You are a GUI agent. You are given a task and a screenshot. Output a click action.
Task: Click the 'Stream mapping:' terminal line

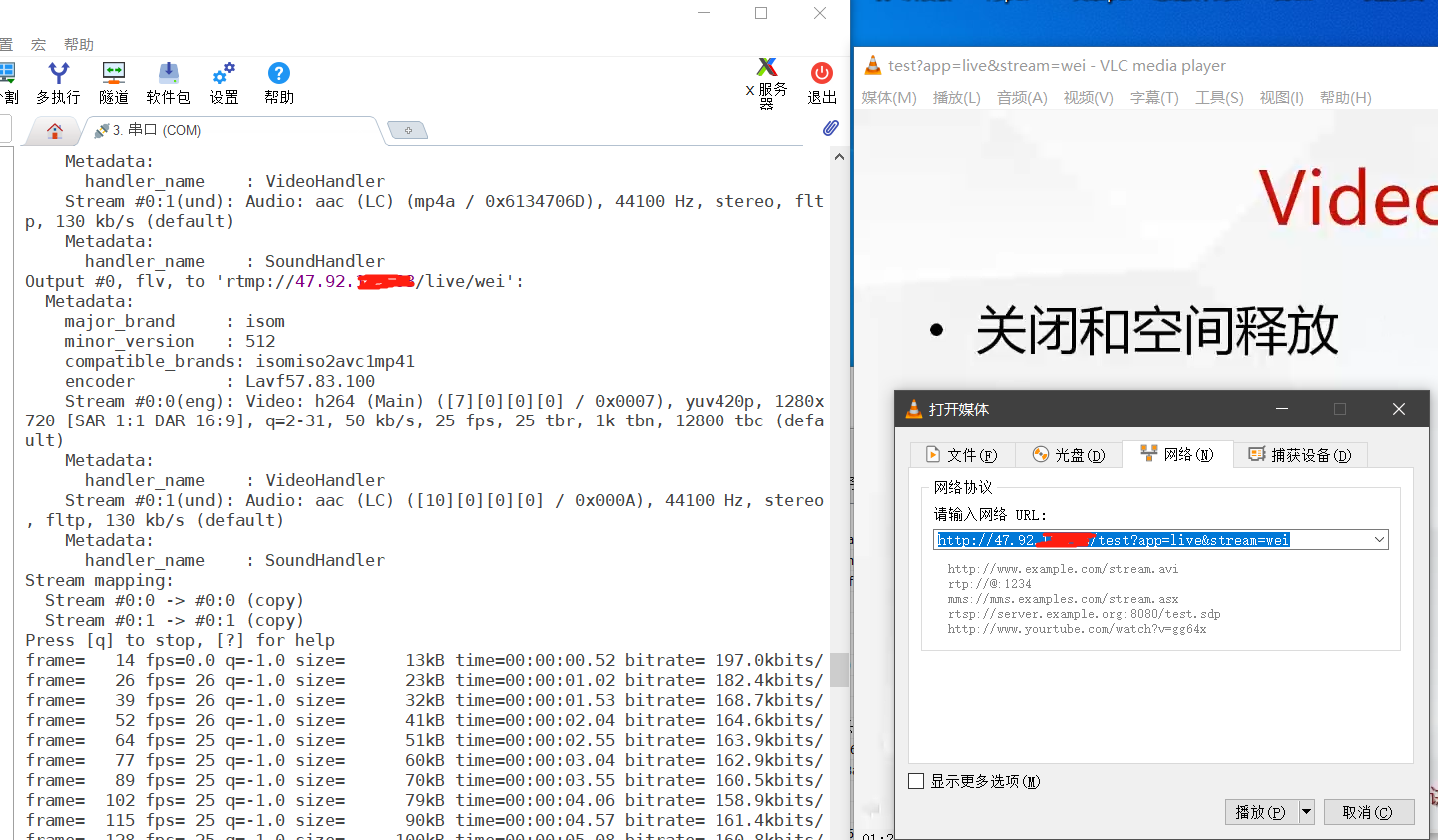[x=99, y=580]
